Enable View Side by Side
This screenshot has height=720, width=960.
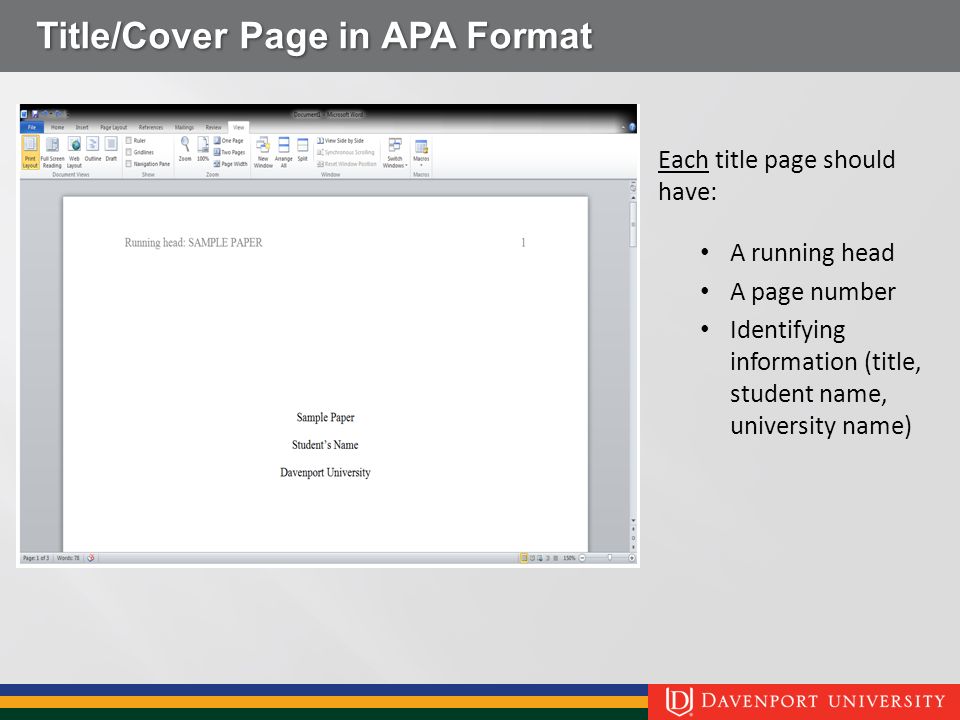340,140
